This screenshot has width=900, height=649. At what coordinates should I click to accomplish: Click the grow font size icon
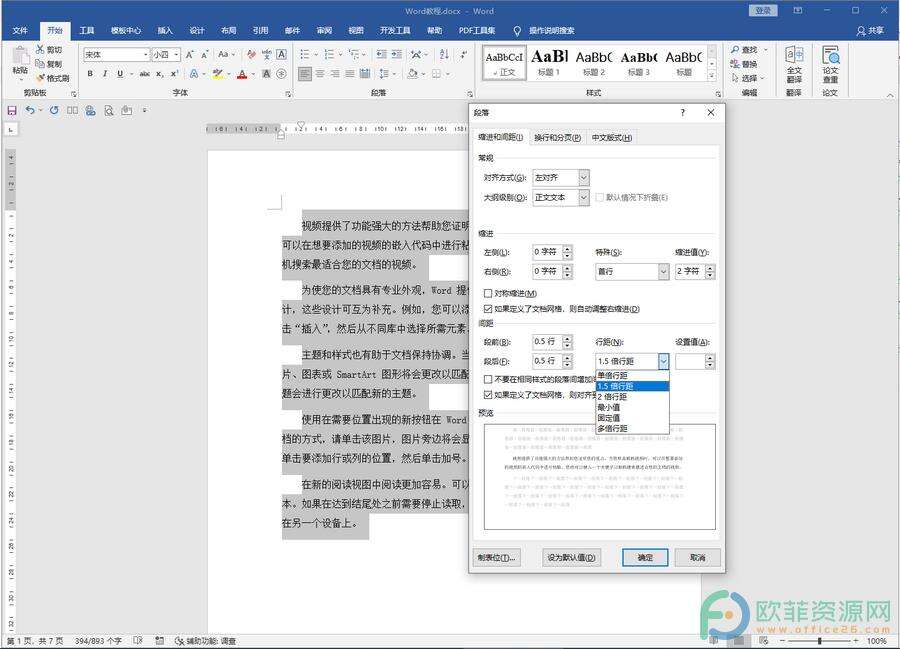(189, 55)
